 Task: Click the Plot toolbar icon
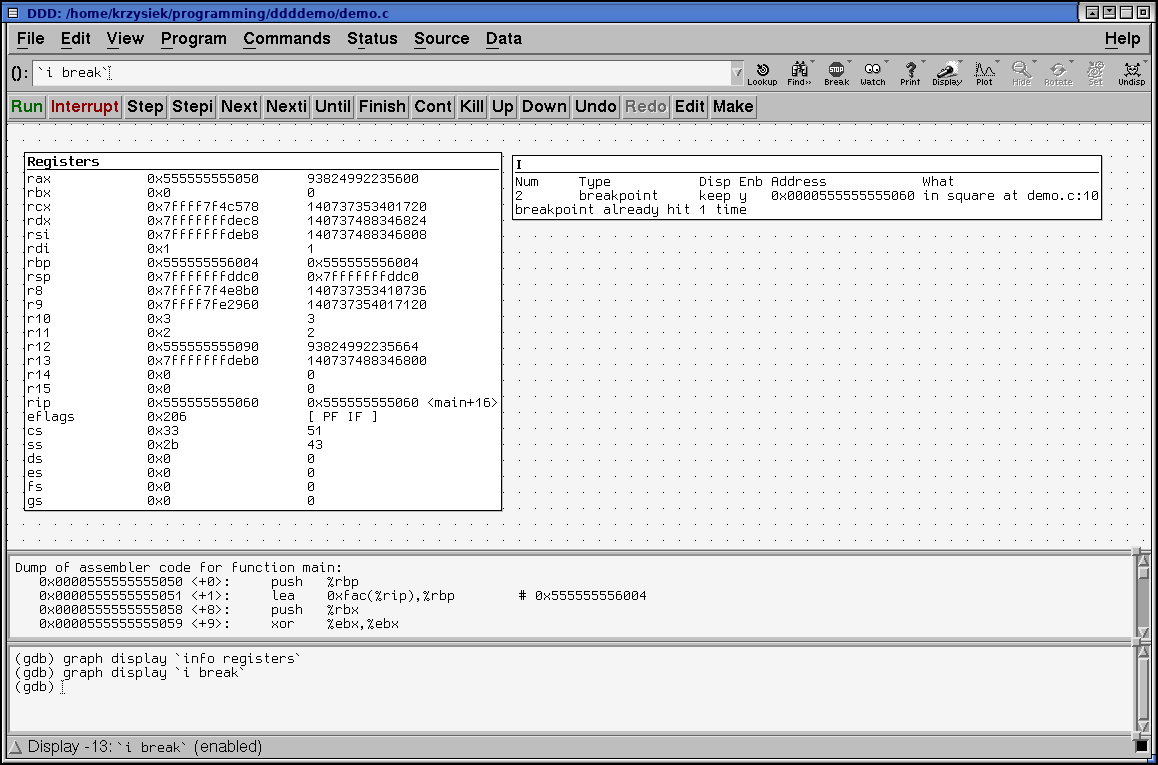984,73
